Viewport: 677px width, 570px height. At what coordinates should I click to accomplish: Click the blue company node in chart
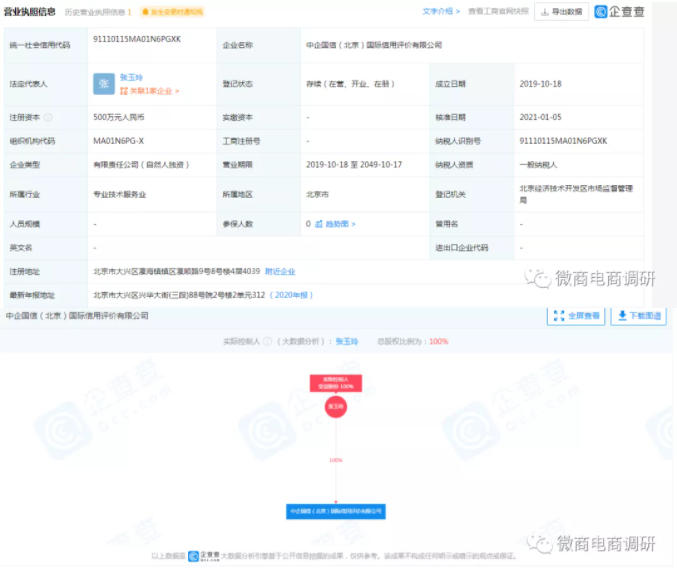click(x=336, y=511)
